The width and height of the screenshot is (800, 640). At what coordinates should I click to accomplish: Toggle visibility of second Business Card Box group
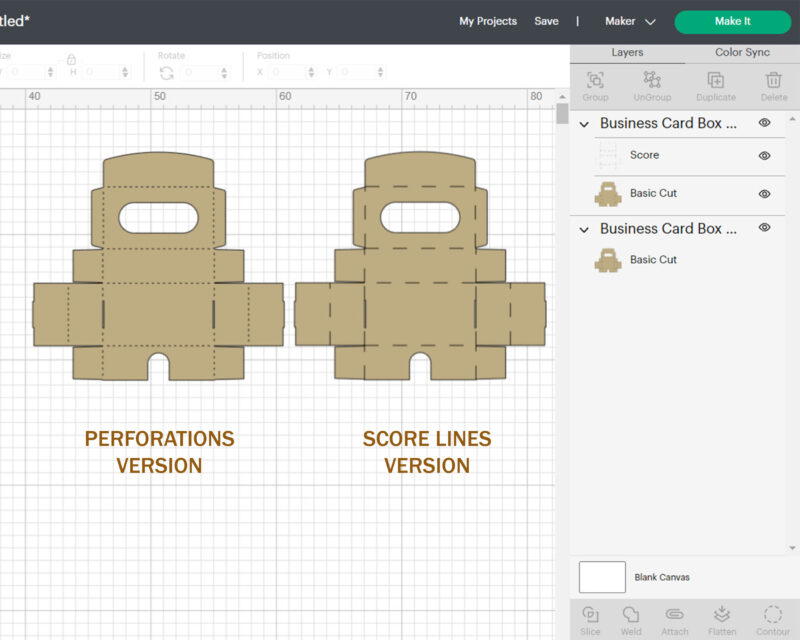[764, 228]
